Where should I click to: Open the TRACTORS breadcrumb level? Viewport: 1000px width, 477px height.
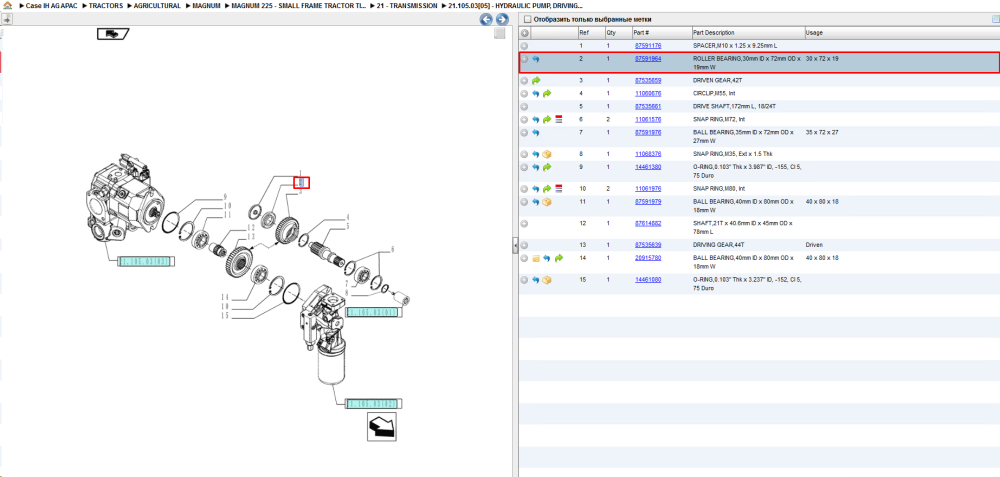point(105,5)
